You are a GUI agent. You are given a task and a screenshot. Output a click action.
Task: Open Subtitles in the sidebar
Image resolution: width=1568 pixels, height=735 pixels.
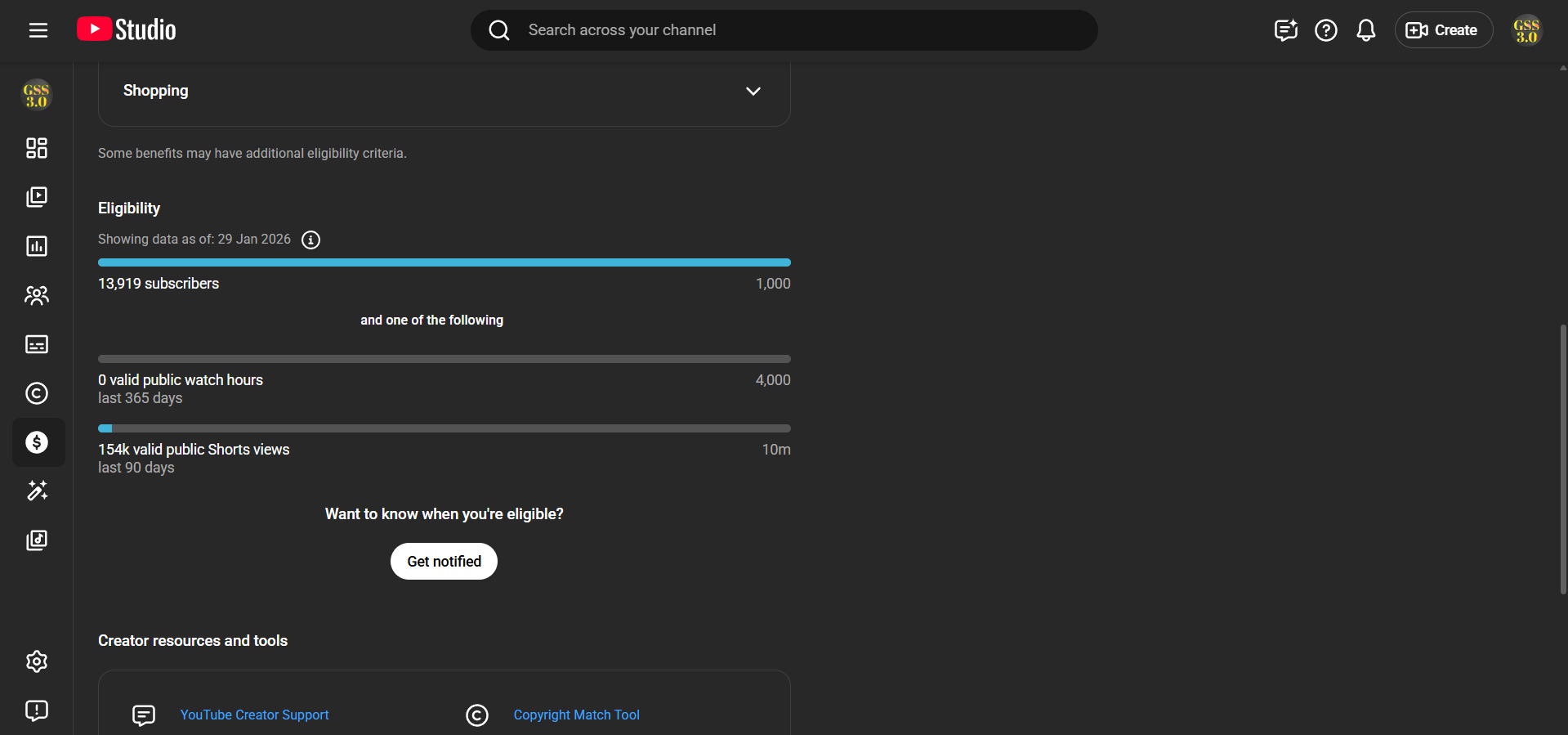point(37,344)
